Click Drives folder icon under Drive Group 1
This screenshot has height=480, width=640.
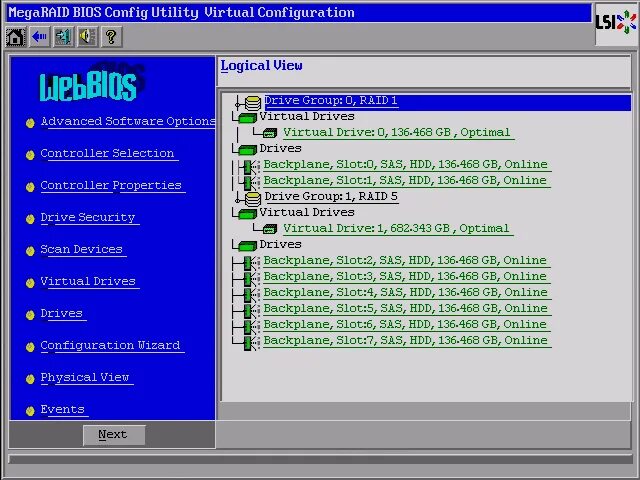[x=247, y=246]
